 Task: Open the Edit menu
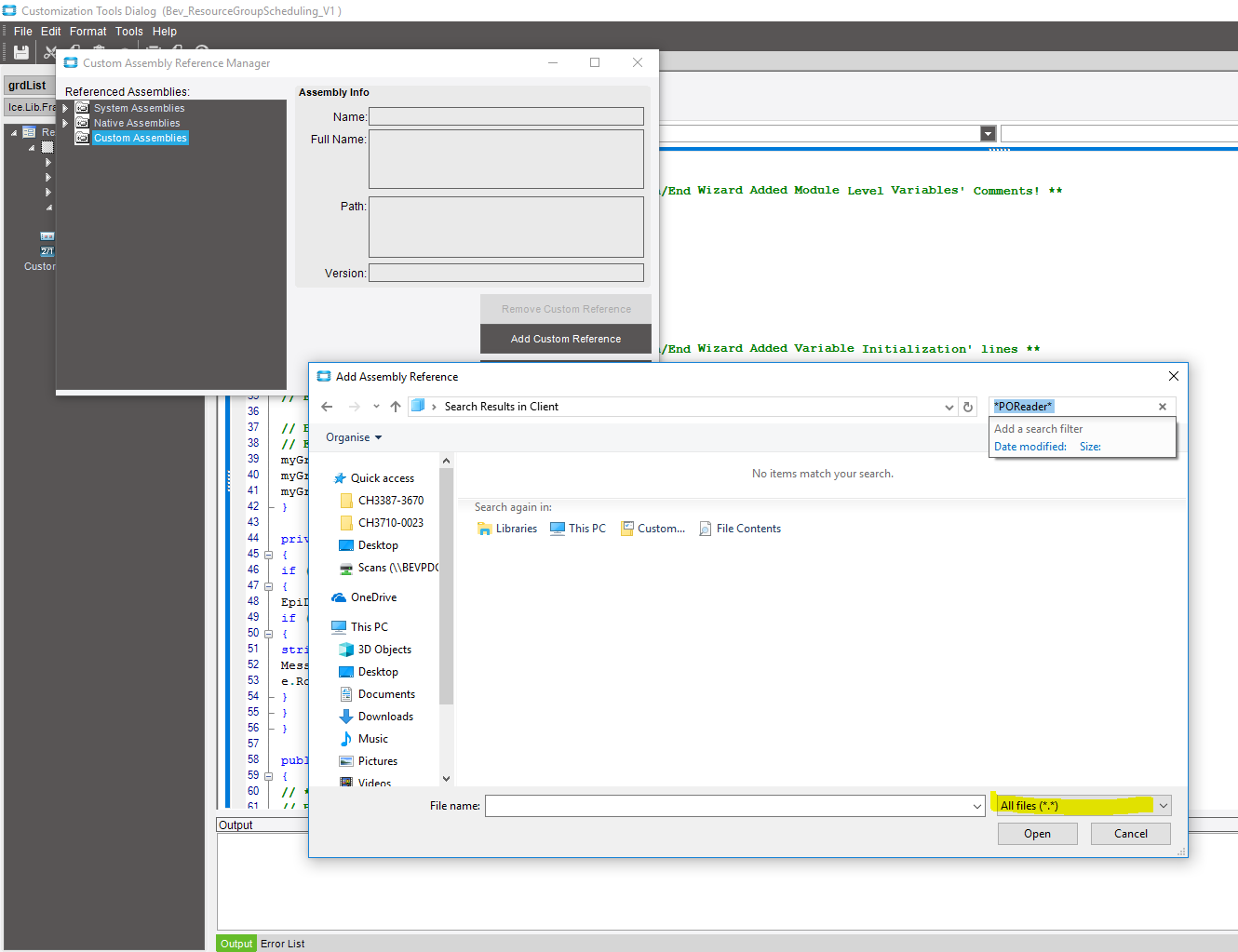point(51,32)
